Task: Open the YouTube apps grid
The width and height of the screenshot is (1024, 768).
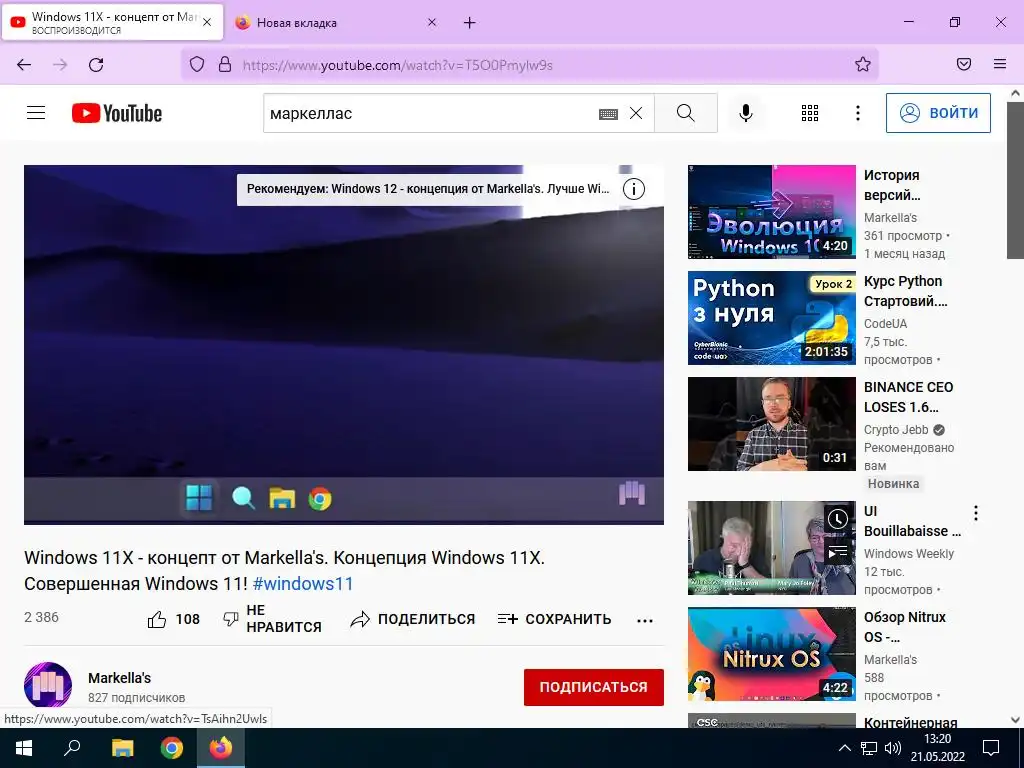Action: 810,113
